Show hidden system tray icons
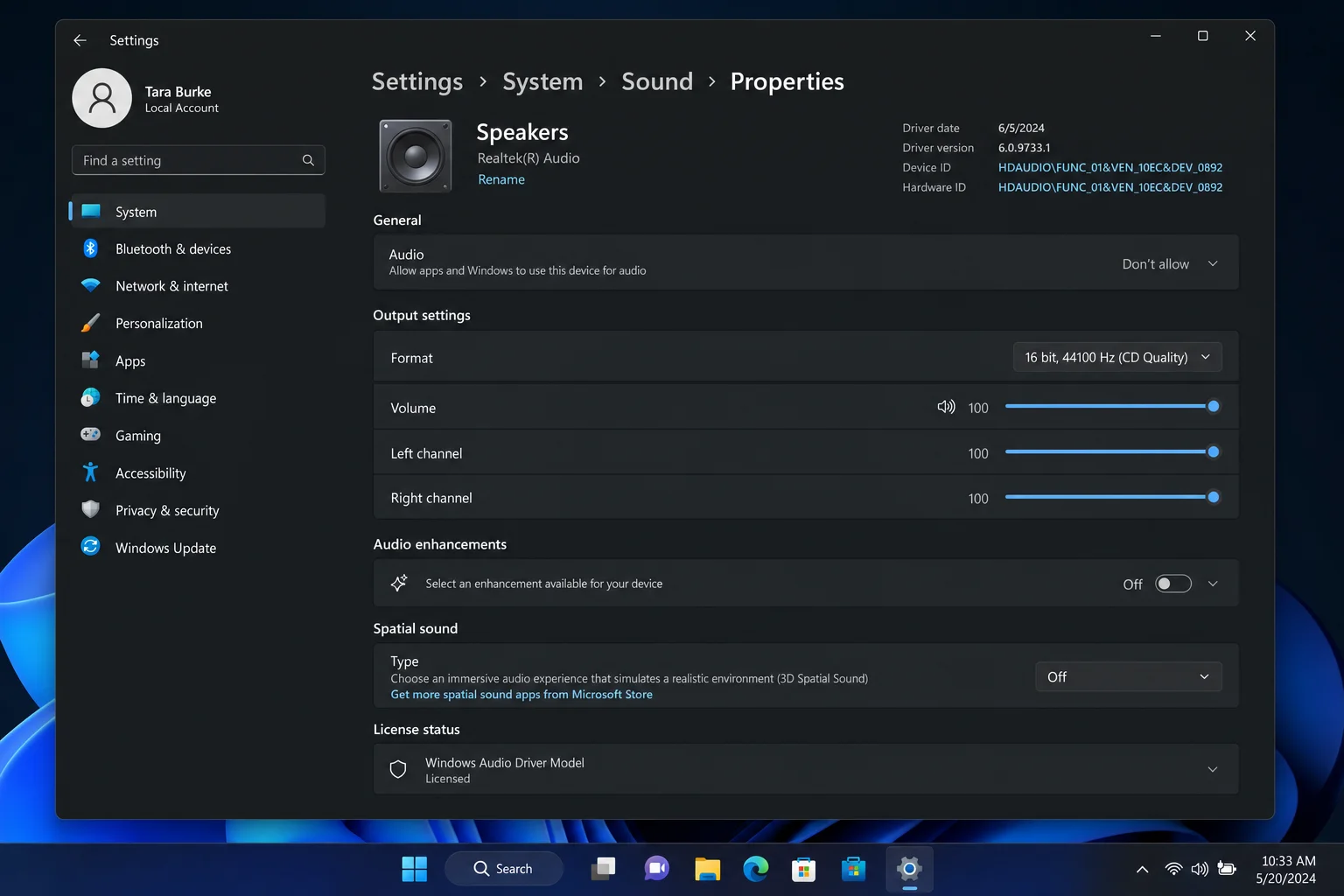 tap(1142, 869)
